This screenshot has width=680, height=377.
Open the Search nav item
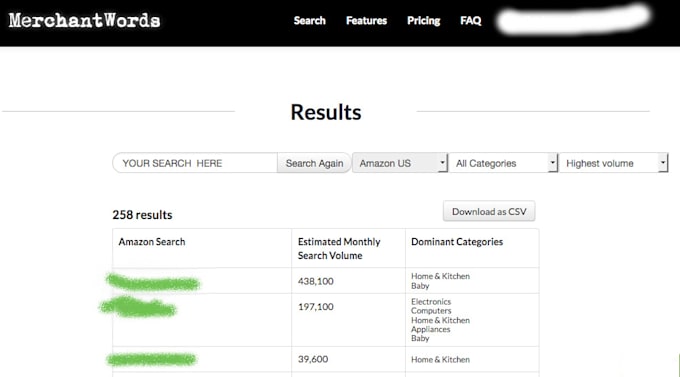pyautogui.click(x=309, y=20)
